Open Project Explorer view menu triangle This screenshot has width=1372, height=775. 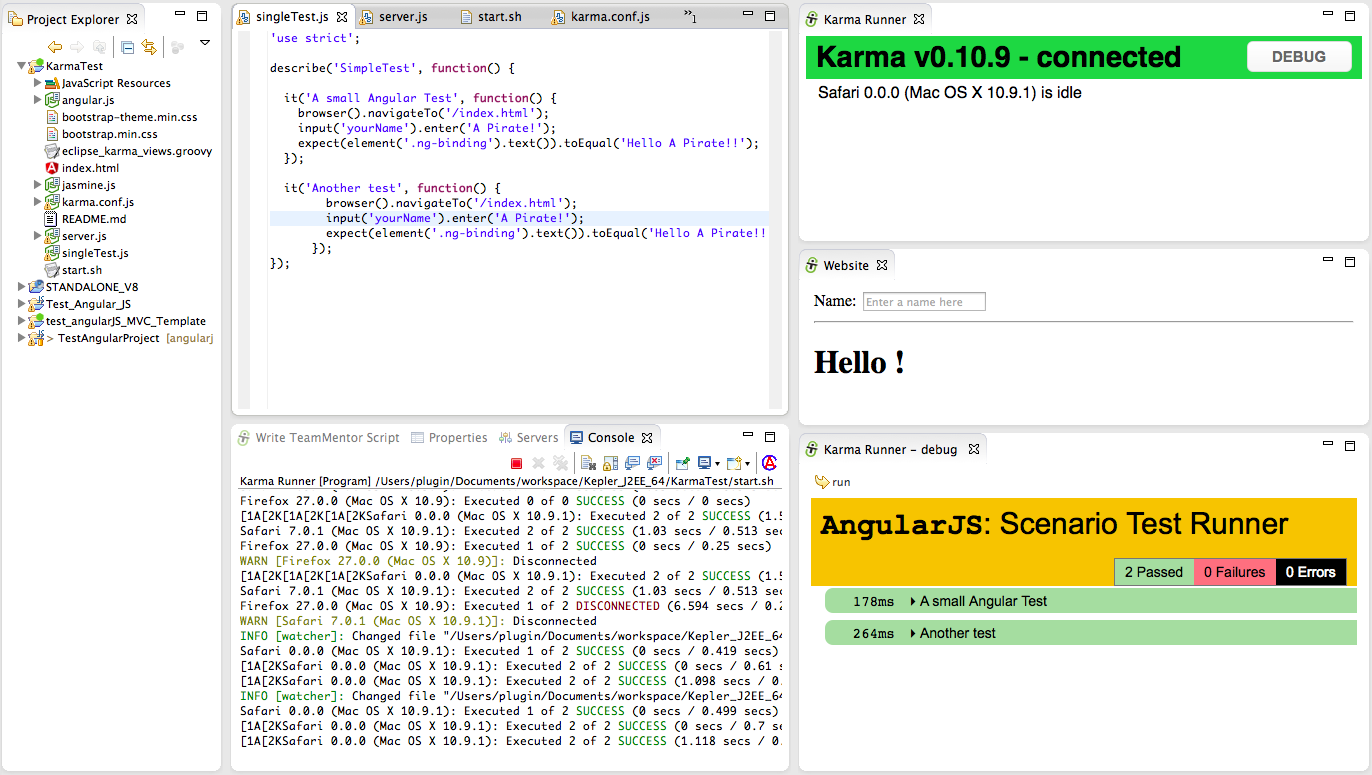point(205,43)
